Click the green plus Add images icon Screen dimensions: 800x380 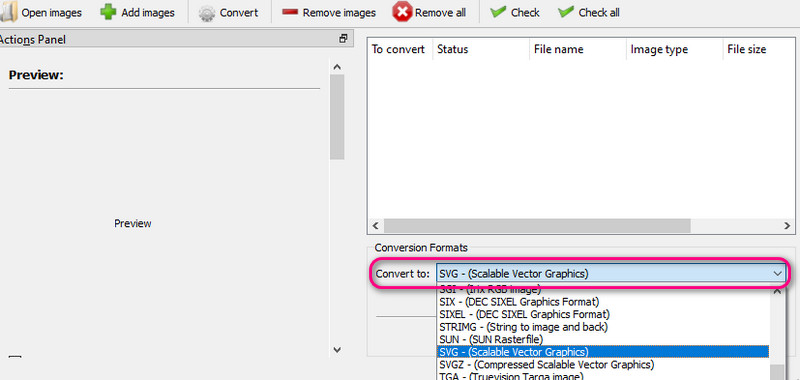(108, 12)
